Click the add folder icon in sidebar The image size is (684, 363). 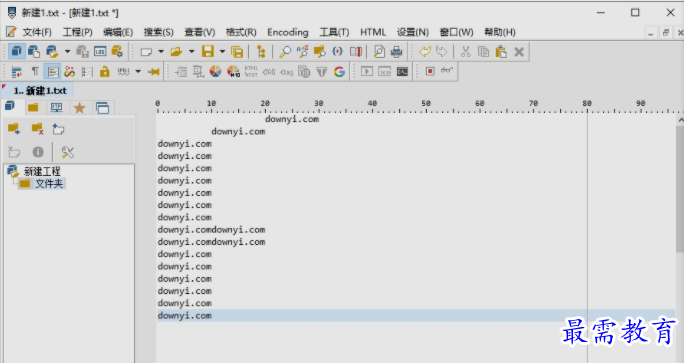[x=14, y=129]
